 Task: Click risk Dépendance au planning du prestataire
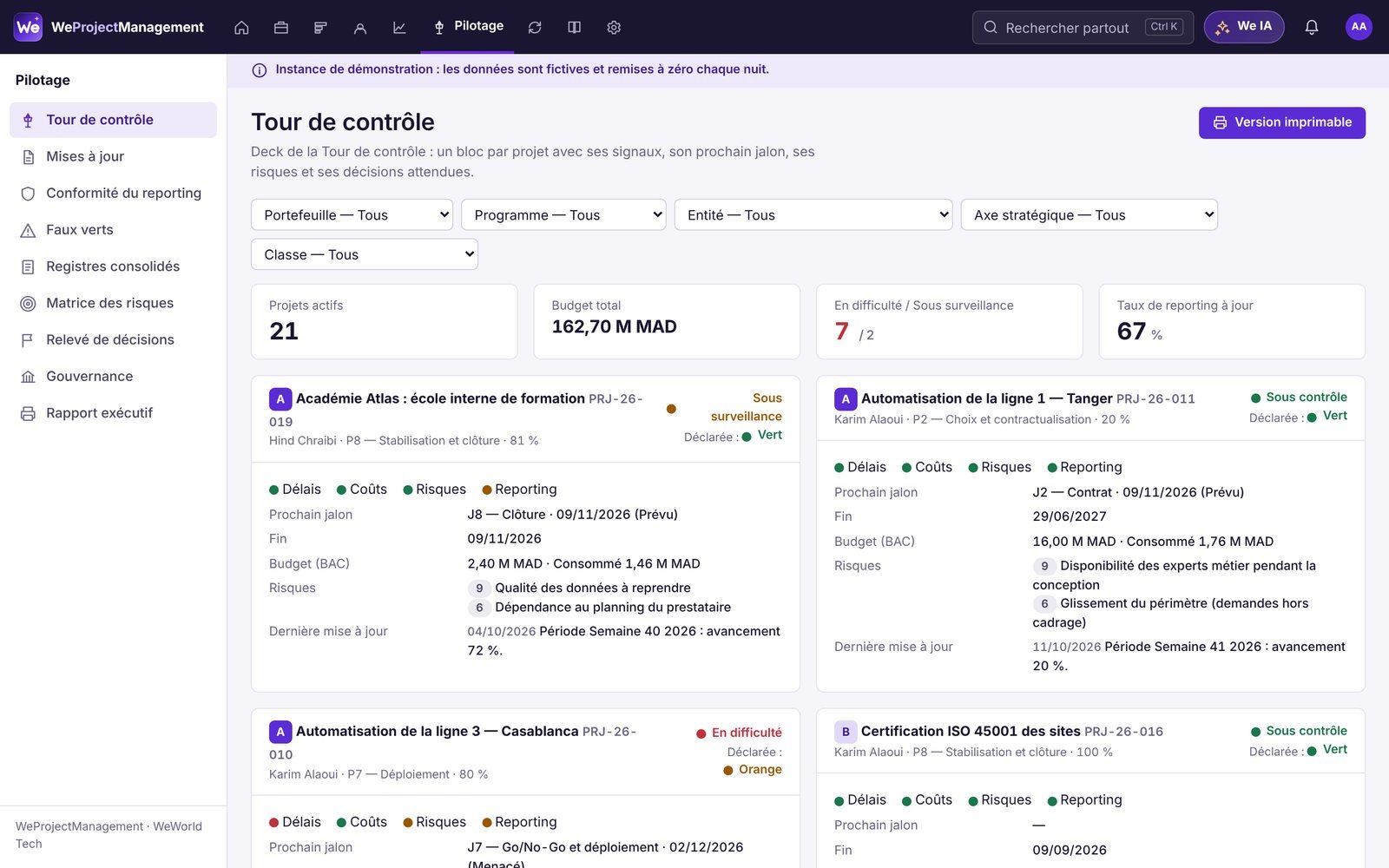click(612, 608)
